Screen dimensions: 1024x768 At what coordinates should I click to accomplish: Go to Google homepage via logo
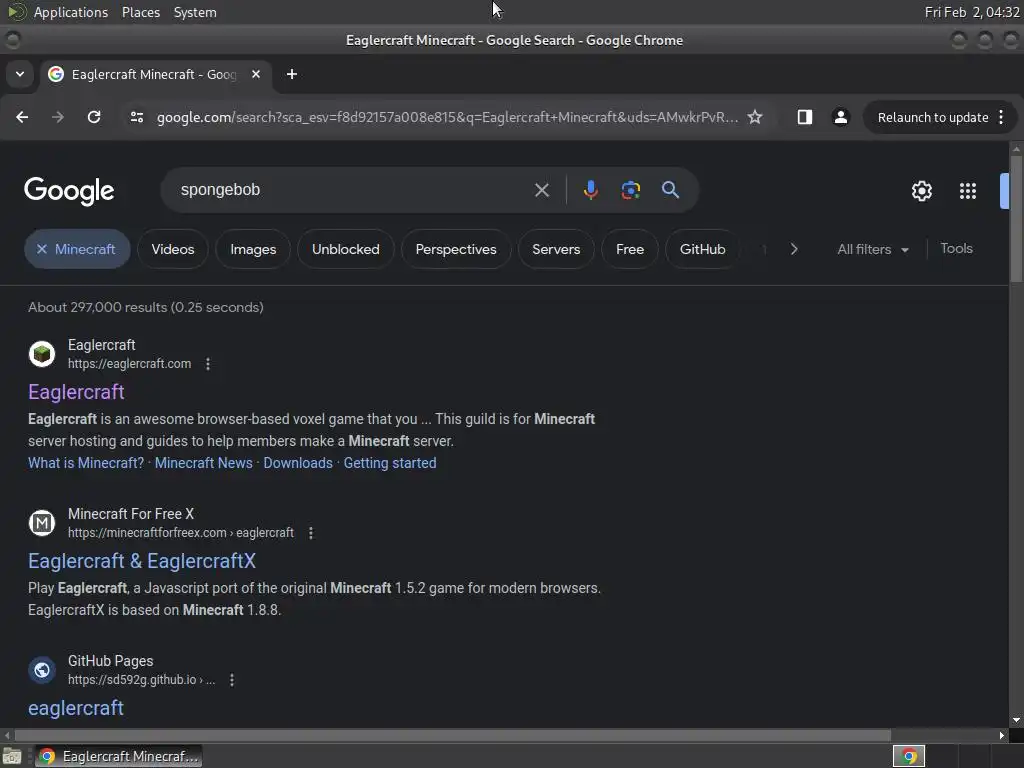[69, 191]
